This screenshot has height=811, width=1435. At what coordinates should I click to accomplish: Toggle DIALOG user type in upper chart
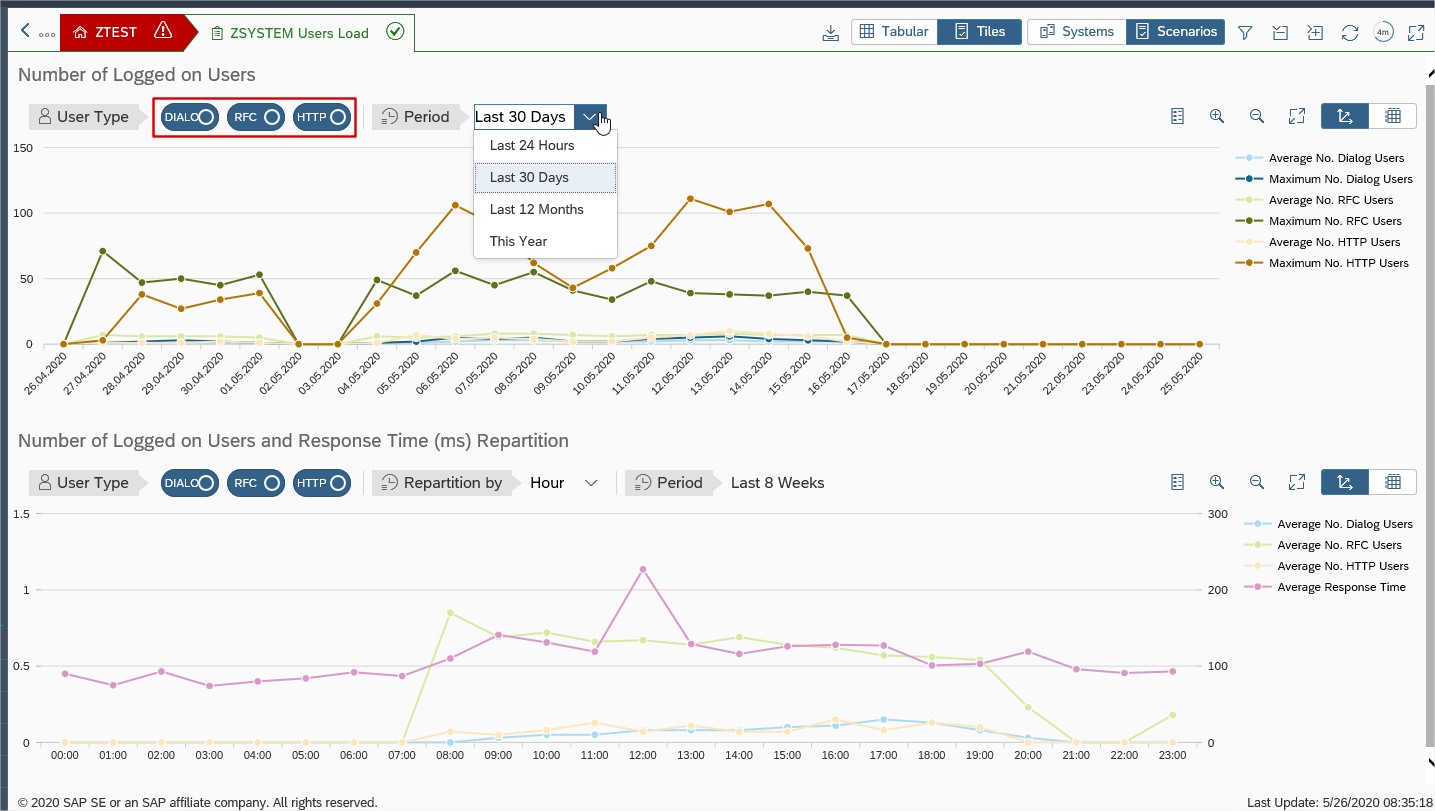tap(189, 117)
